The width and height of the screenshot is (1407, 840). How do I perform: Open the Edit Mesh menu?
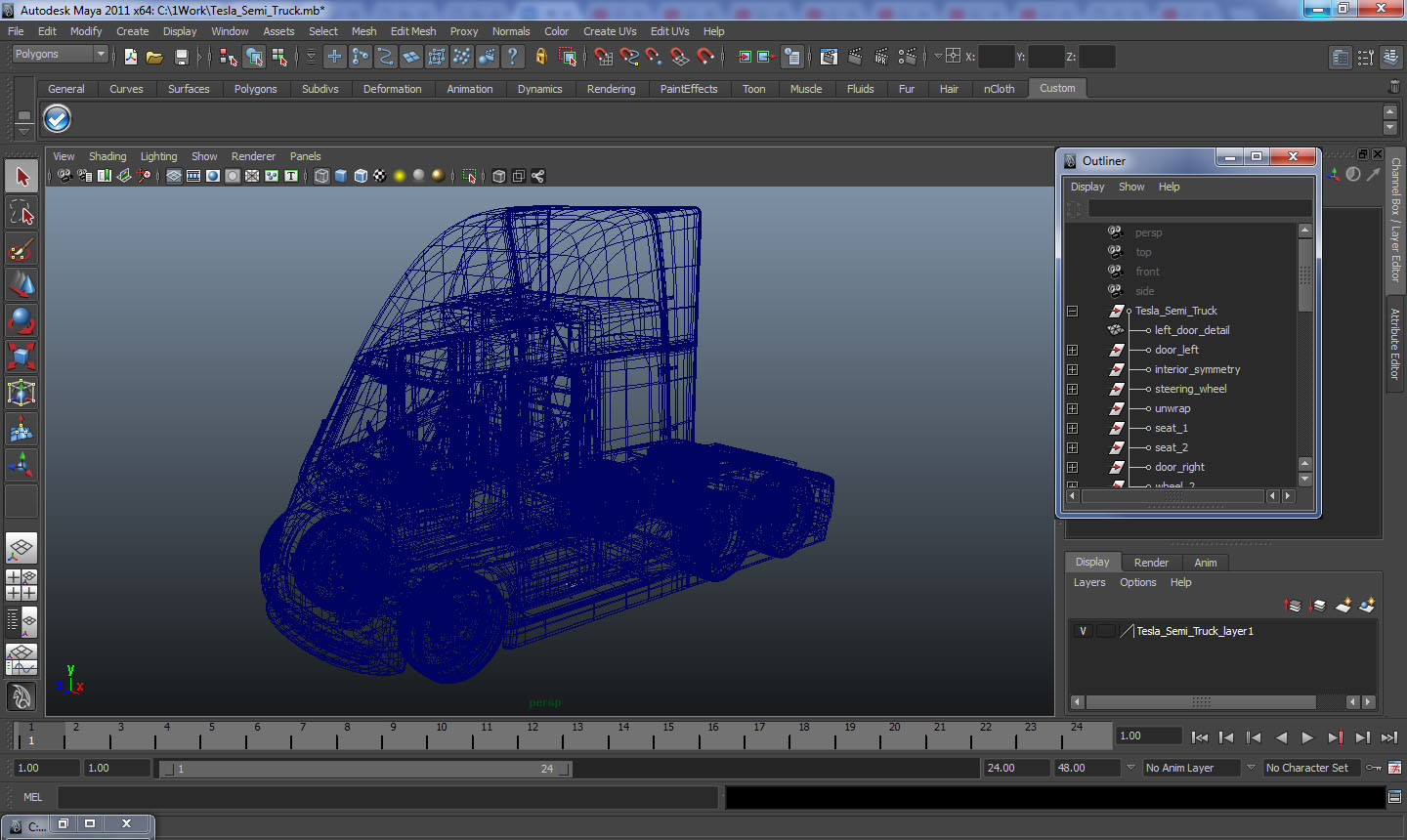[x=413, y=31]
